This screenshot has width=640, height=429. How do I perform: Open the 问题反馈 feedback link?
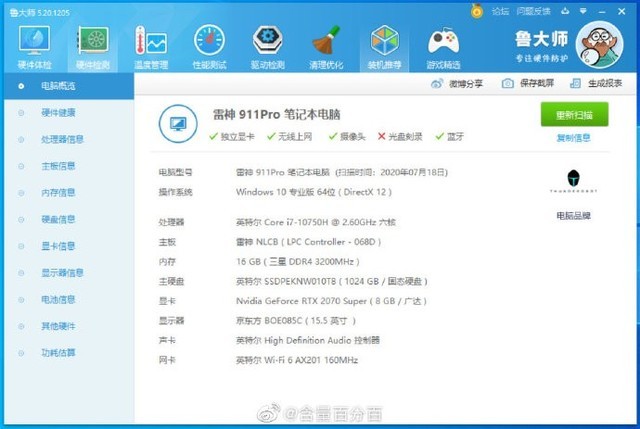(x=533, y=11)
